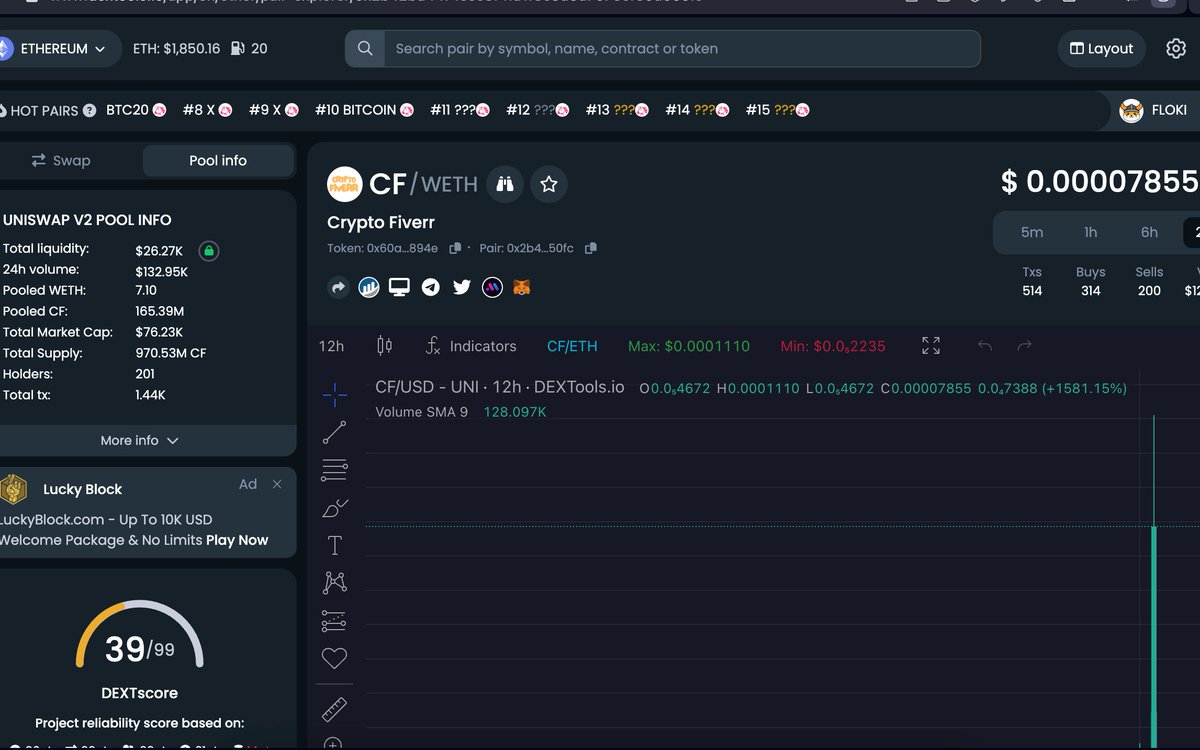Add CF/WETH to favorites with the star
This screenshot has height=750, width=1200.
[x=549, y=184]
